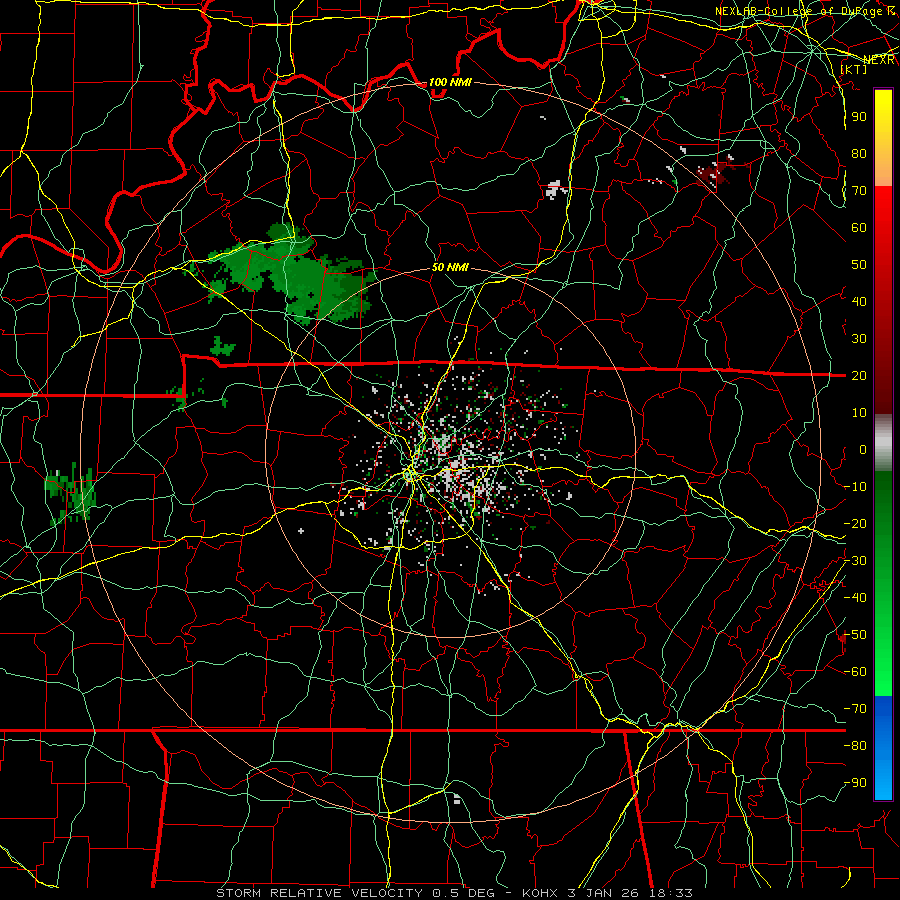Click the gray zero-velocity color bar segment

pyautogui.click(x=883, y=442)
